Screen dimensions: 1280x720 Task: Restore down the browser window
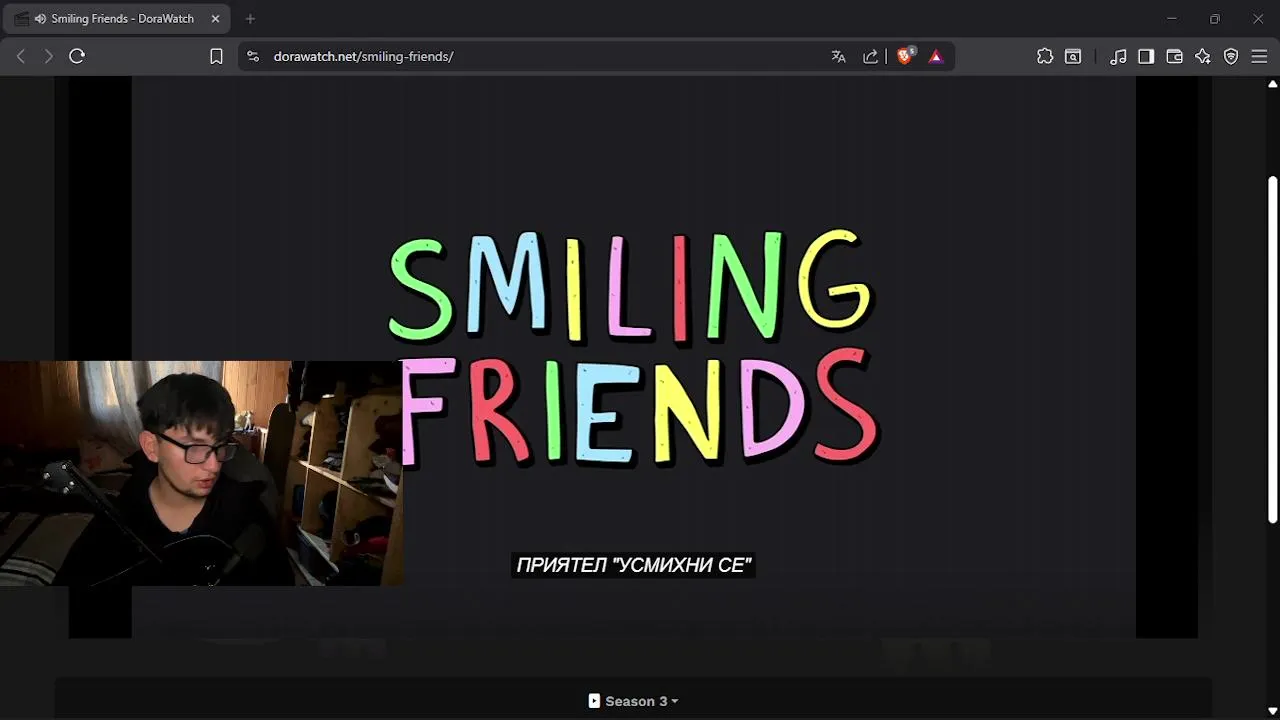tap(1215, 19)
